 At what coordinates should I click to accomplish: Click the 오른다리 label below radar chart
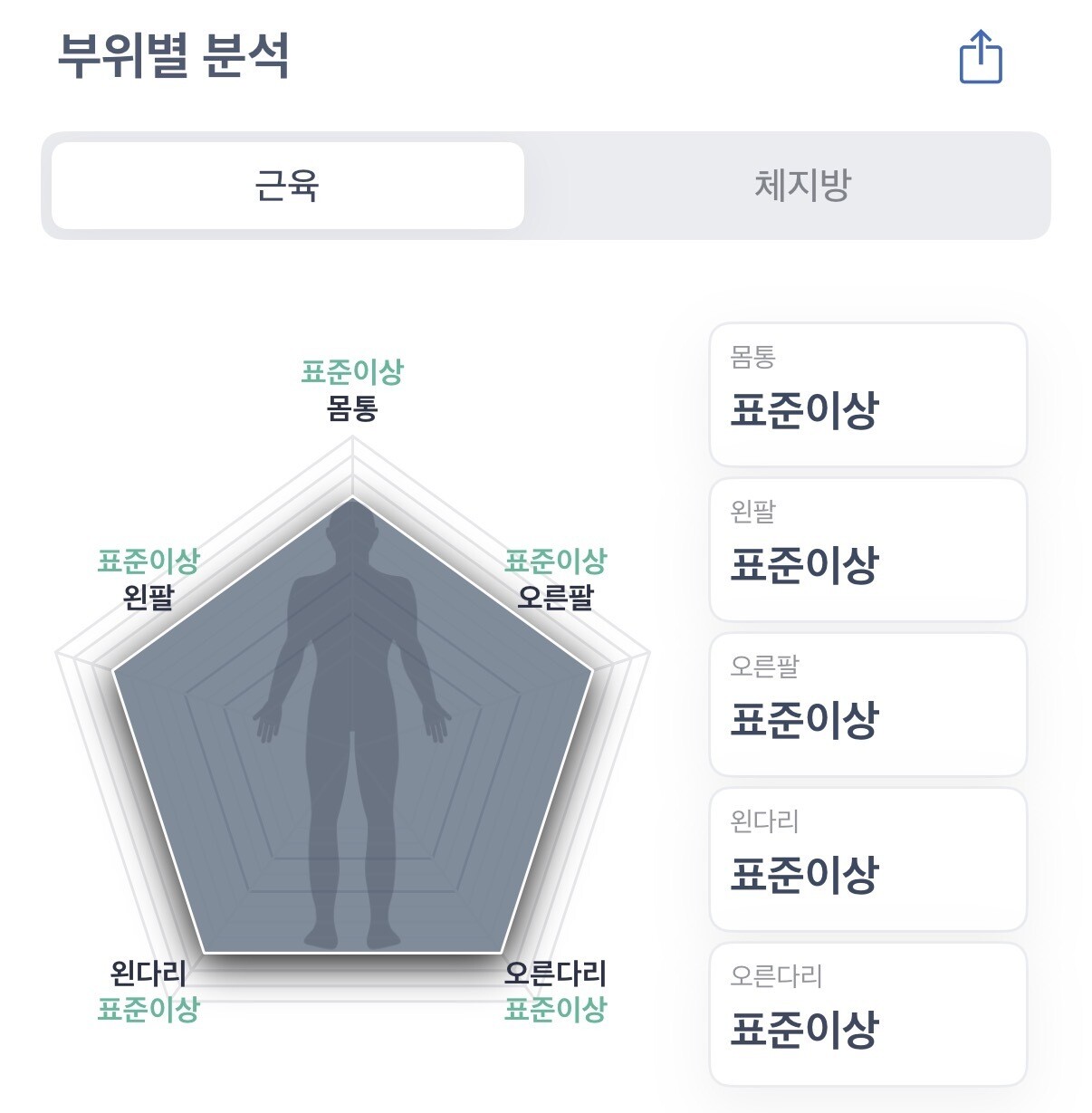click(x=555, y=974)
